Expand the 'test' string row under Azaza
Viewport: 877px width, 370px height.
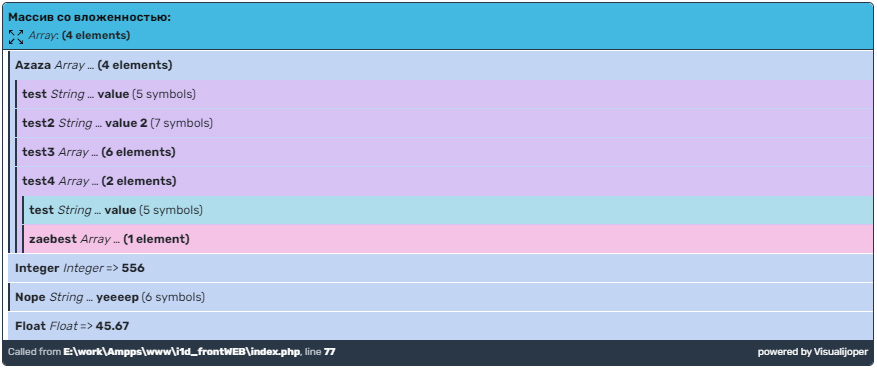coord(444,94)
